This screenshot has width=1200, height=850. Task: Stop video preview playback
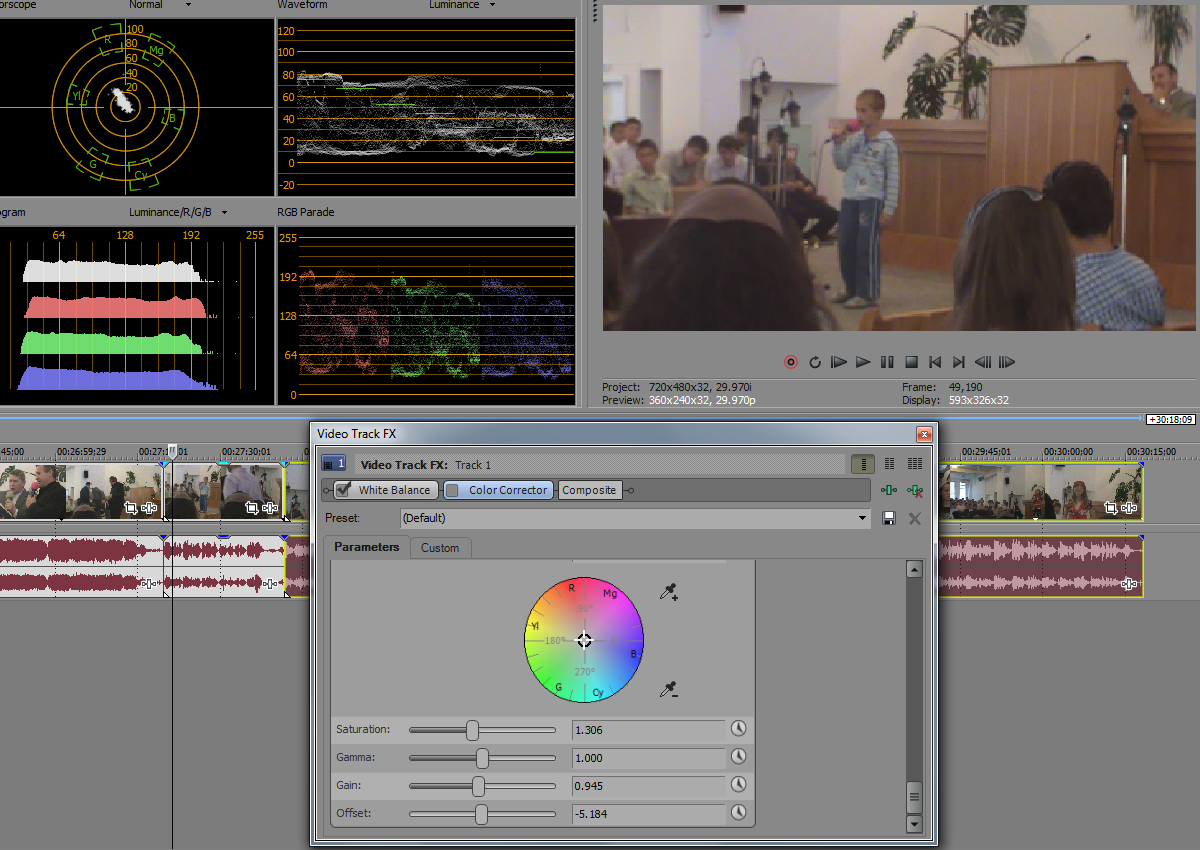(x=911, y=362)
